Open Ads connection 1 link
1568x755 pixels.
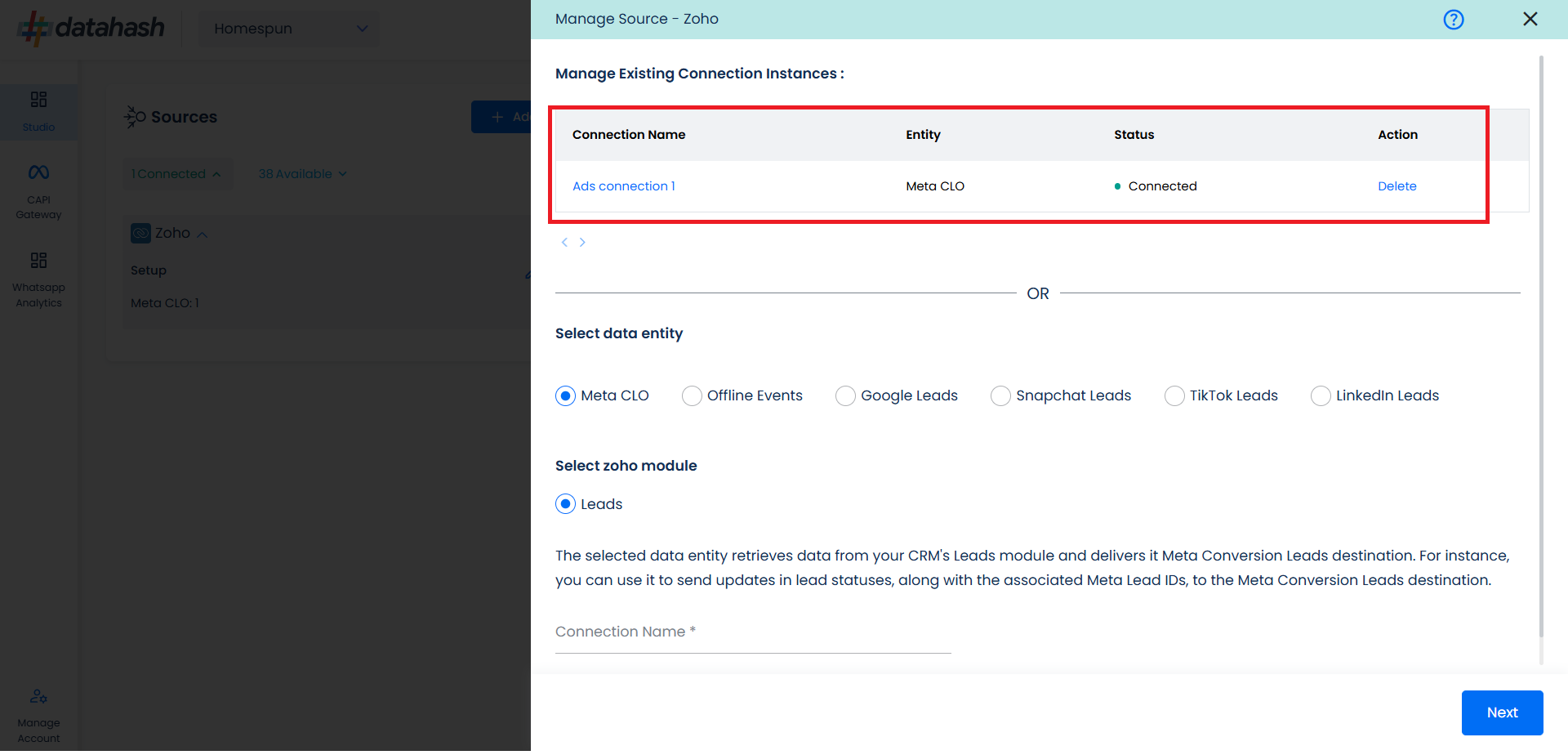click(624, 186)
